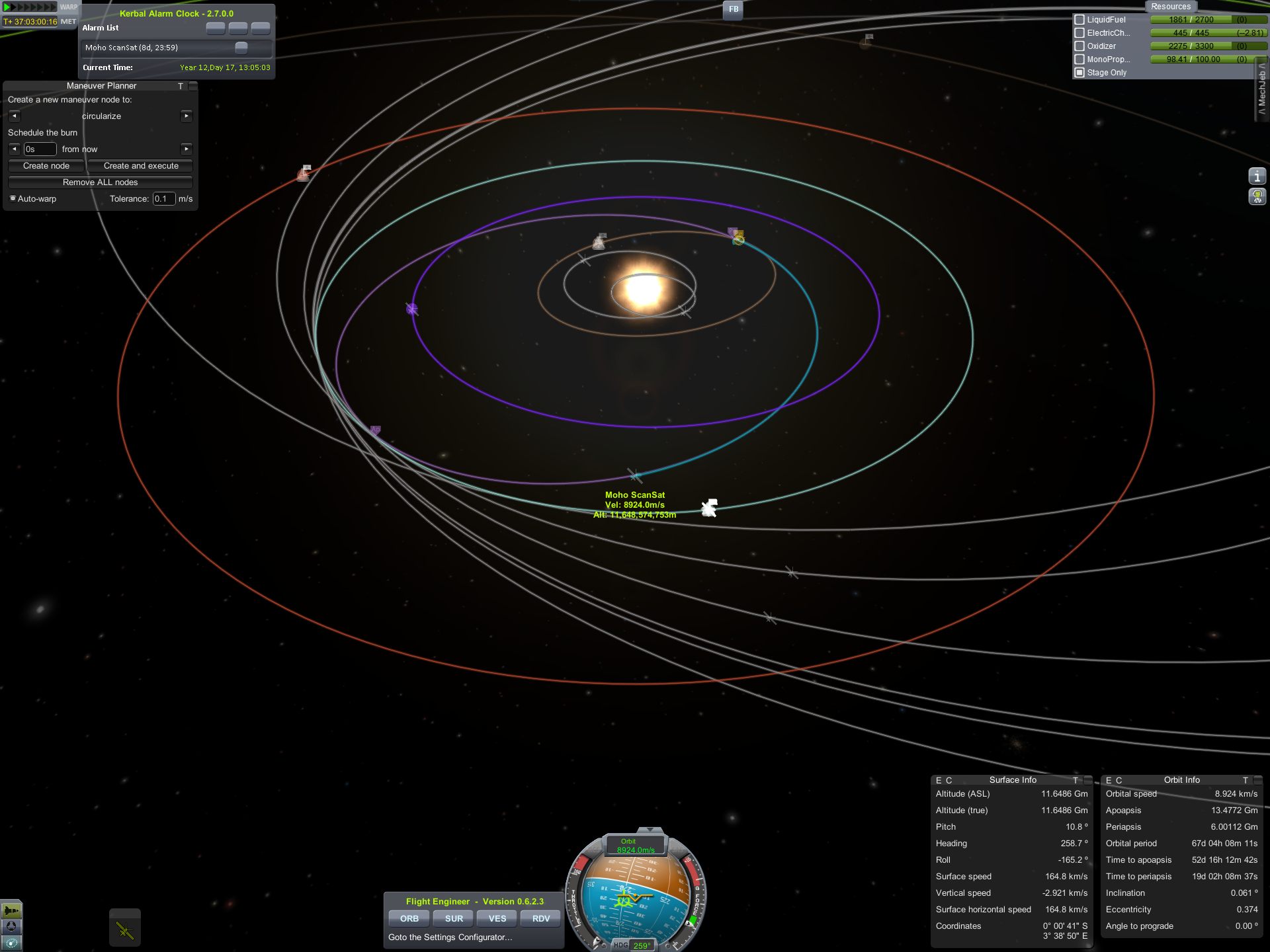Viewport: 1270px width, 952px height.
Task: Click the purple planet marker on orbit
Action: [x=411, y=309]
